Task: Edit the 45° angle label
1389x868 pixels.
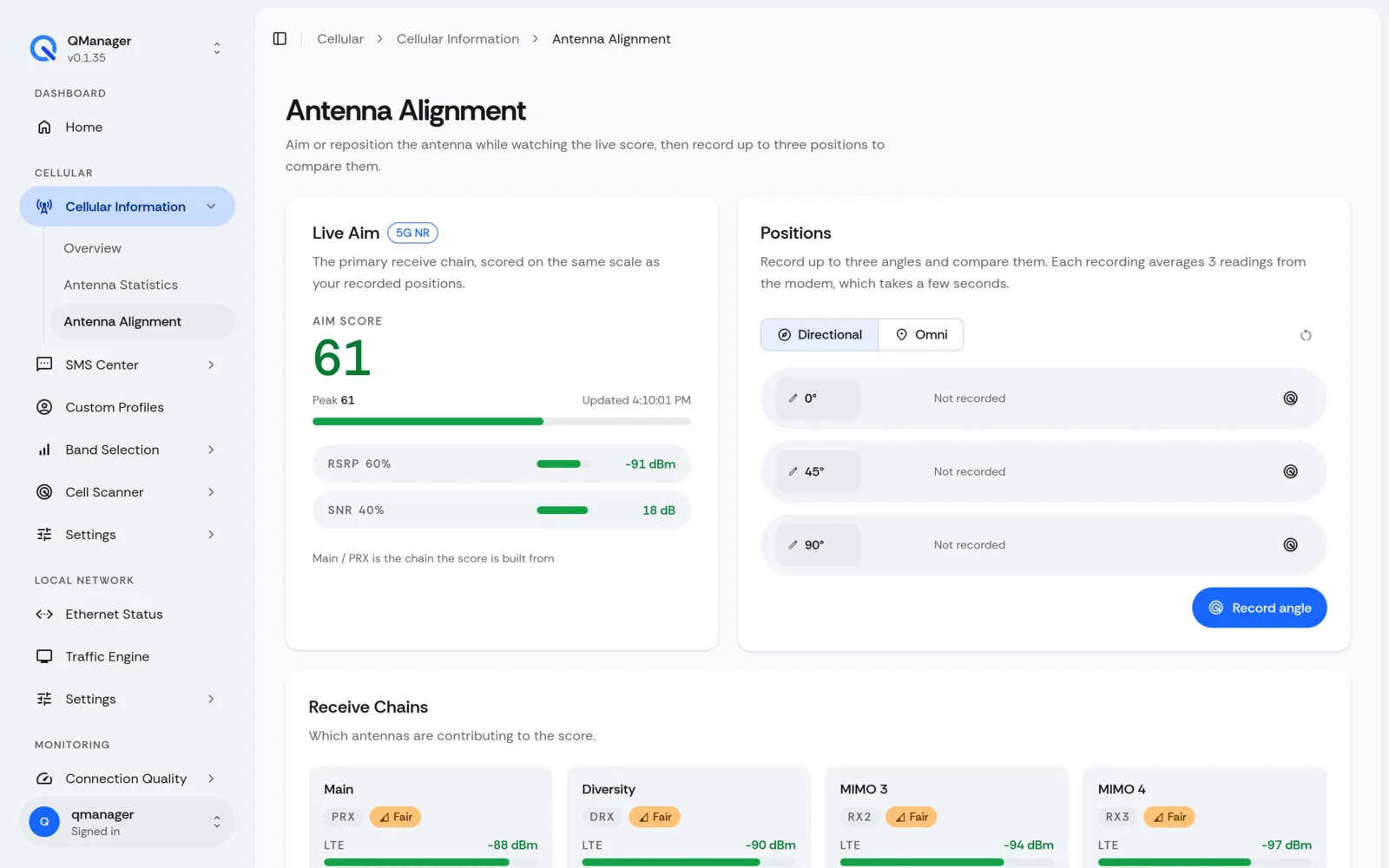Action: coord(818,471)
